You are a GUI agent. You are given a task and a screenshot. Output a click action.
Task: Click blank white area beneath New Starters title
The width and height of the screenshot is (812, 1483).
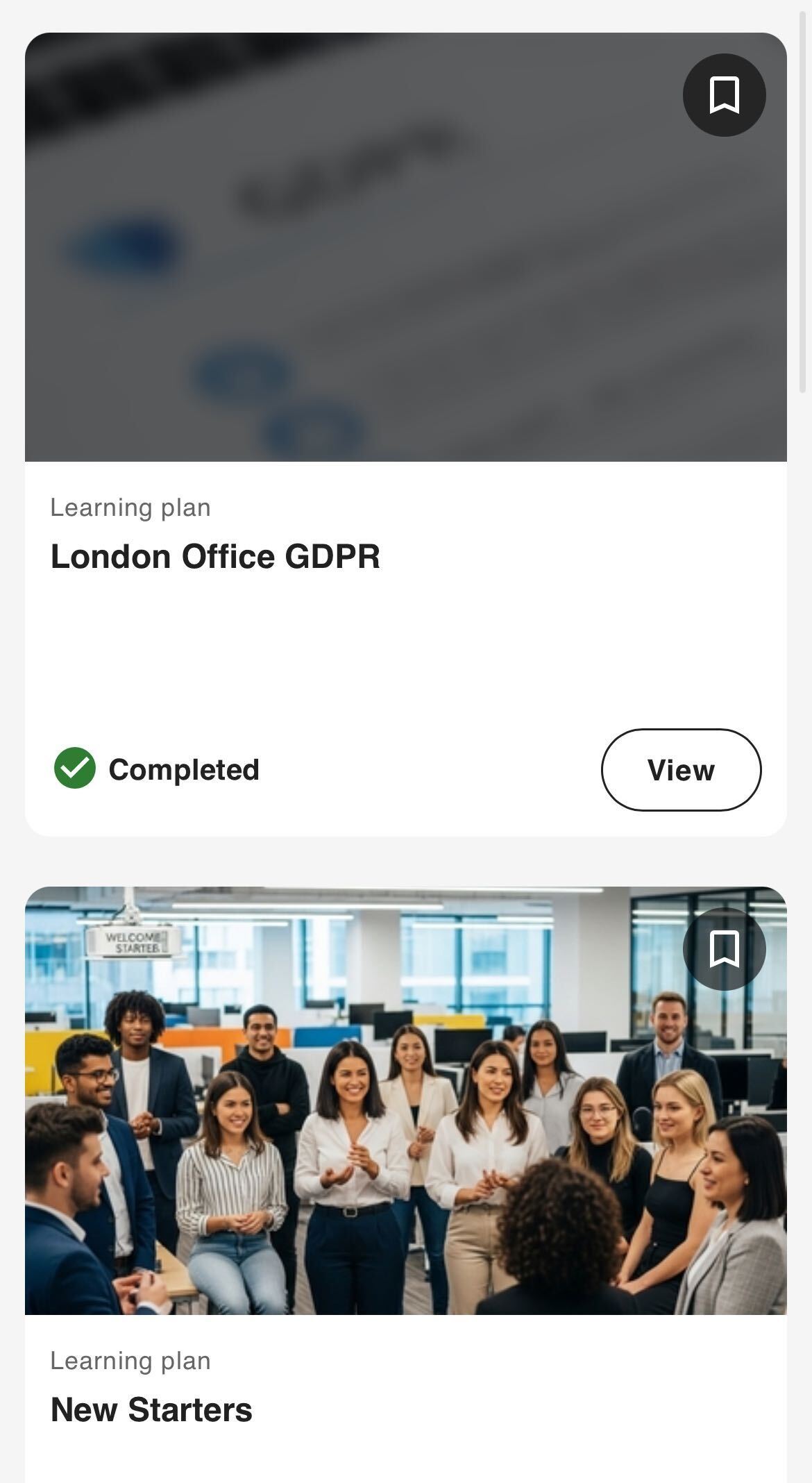[406, 1458]
